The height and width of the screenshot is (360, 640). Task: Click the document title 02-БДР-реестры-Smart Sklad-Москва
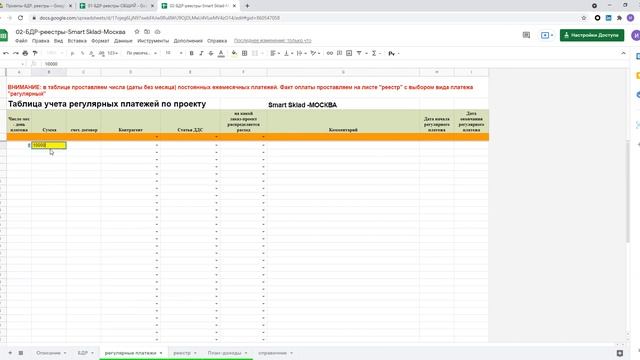[x=71, y=32]
